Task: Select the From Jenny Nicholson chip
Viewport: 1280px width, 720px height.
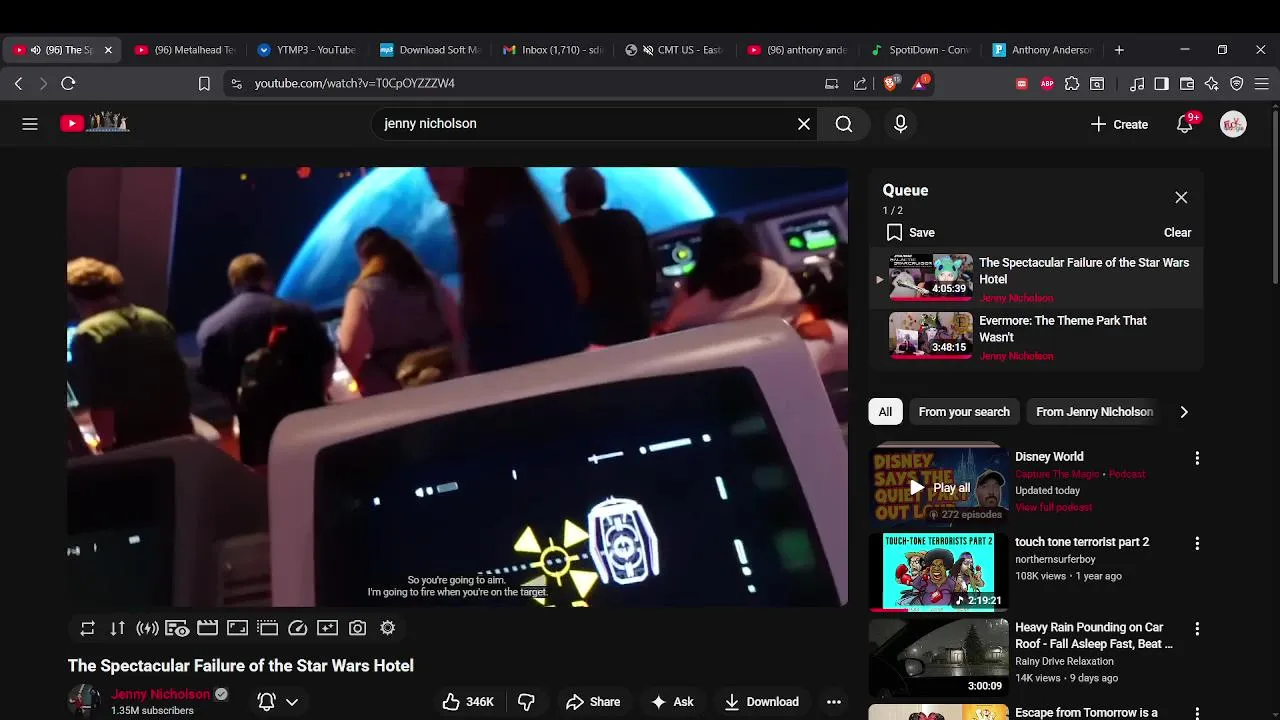Action: tap(1094, 412)
